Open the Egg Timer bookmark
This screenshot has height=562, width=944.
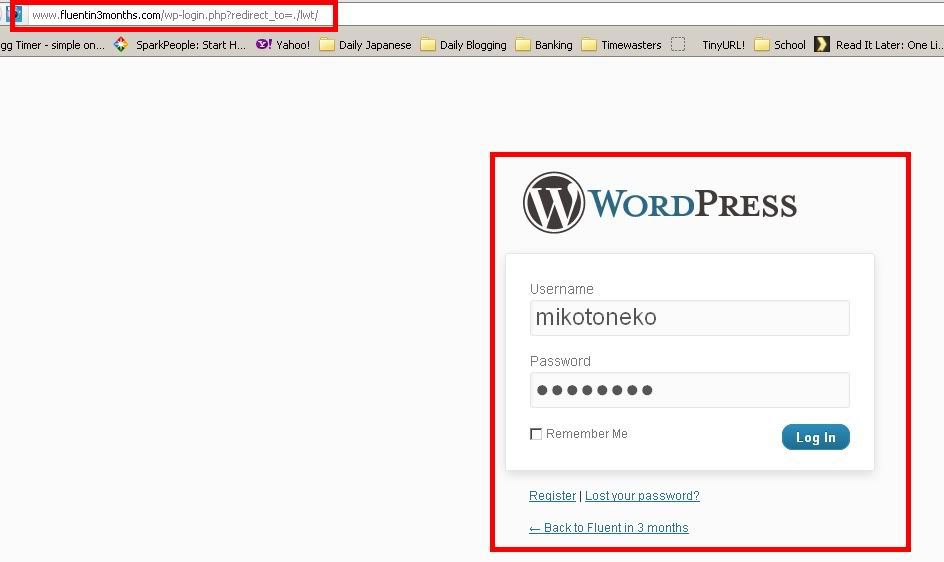52,45
